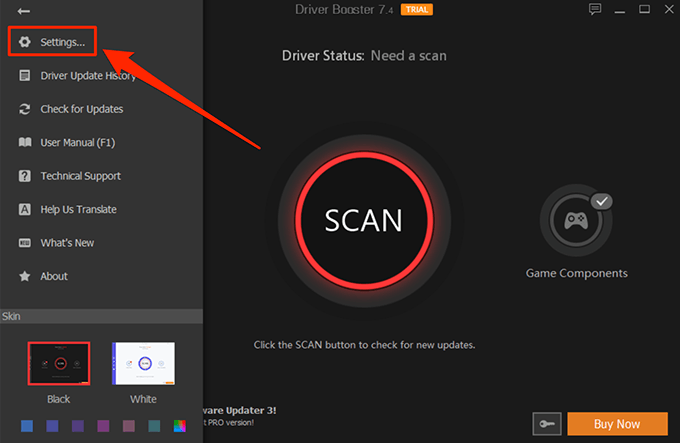680x443 pixels.
Task: Click the orange TRIAL badge
Action: pyautogui.click(x=417, y=10)
